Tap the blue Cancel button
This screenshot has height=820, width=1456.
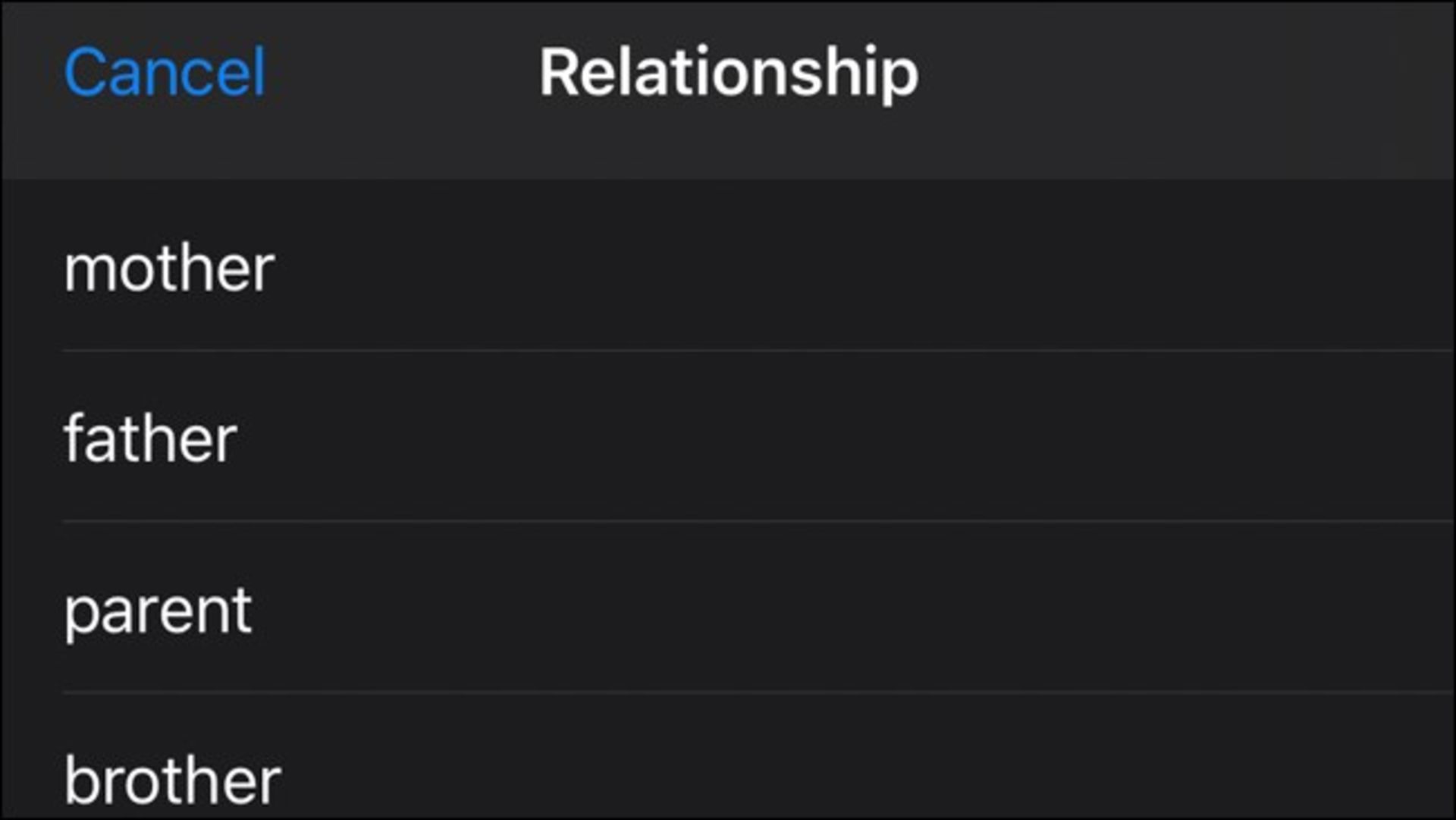[165, 72]
